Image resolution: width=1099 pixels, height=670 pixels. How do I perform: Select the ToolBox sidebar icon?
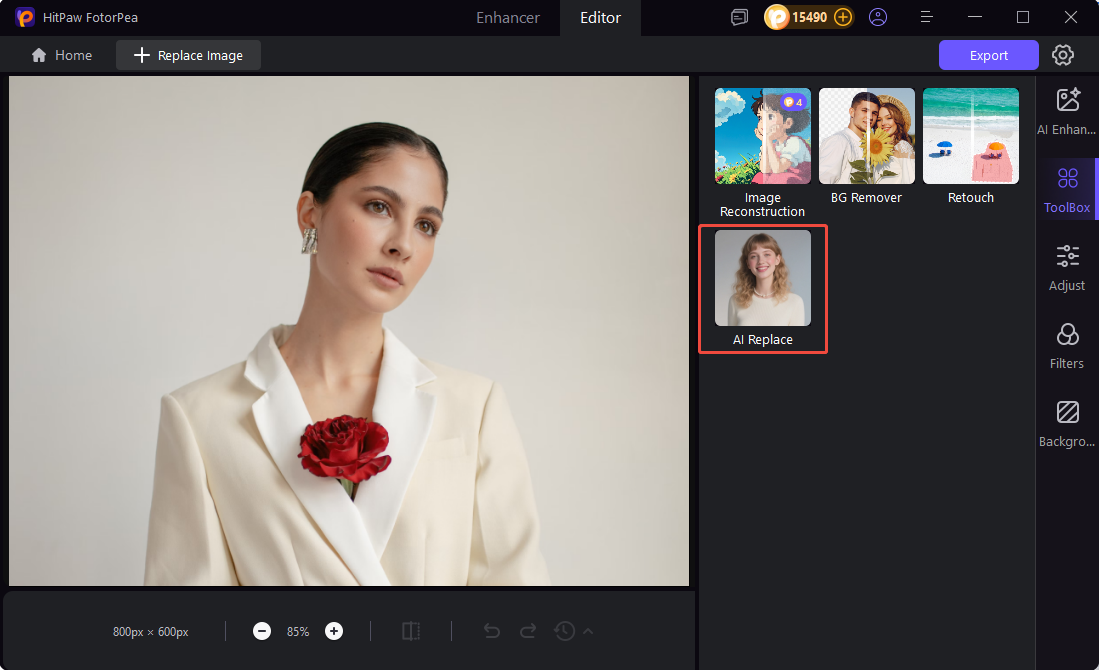tap(1067, 189)
